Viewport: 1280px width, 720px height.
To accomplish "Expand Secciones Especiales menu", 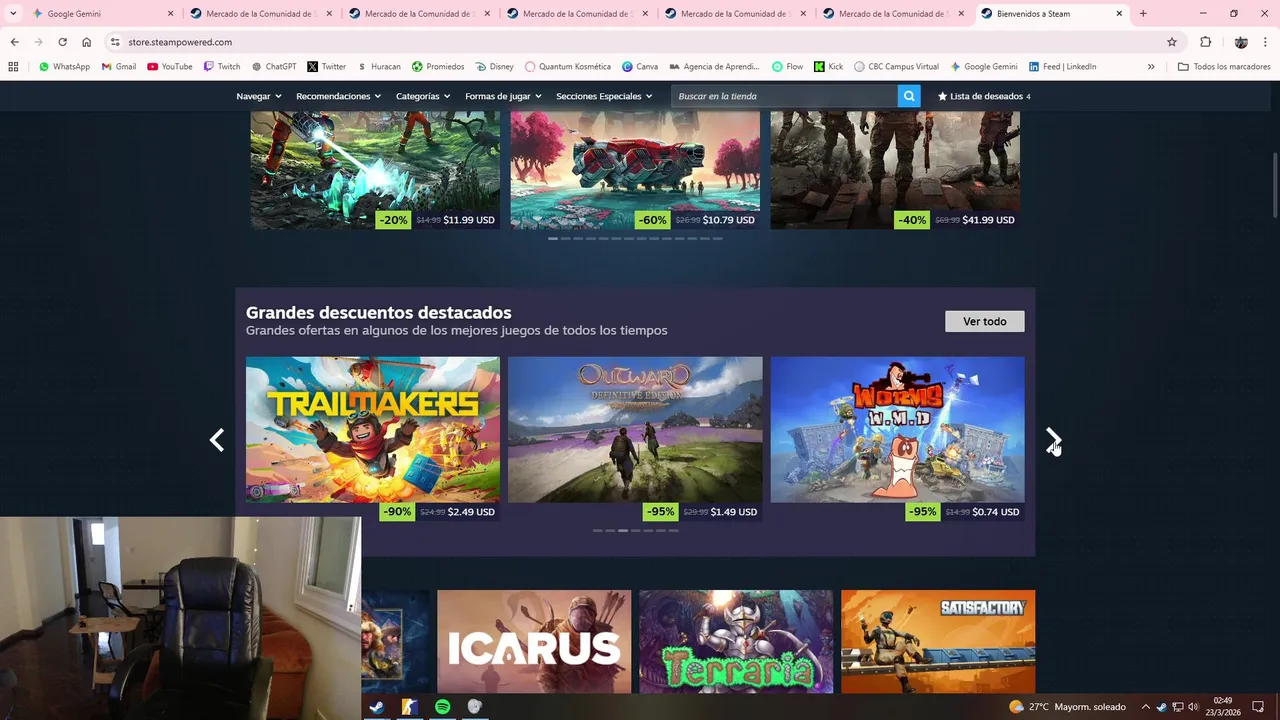I will 604,96.
